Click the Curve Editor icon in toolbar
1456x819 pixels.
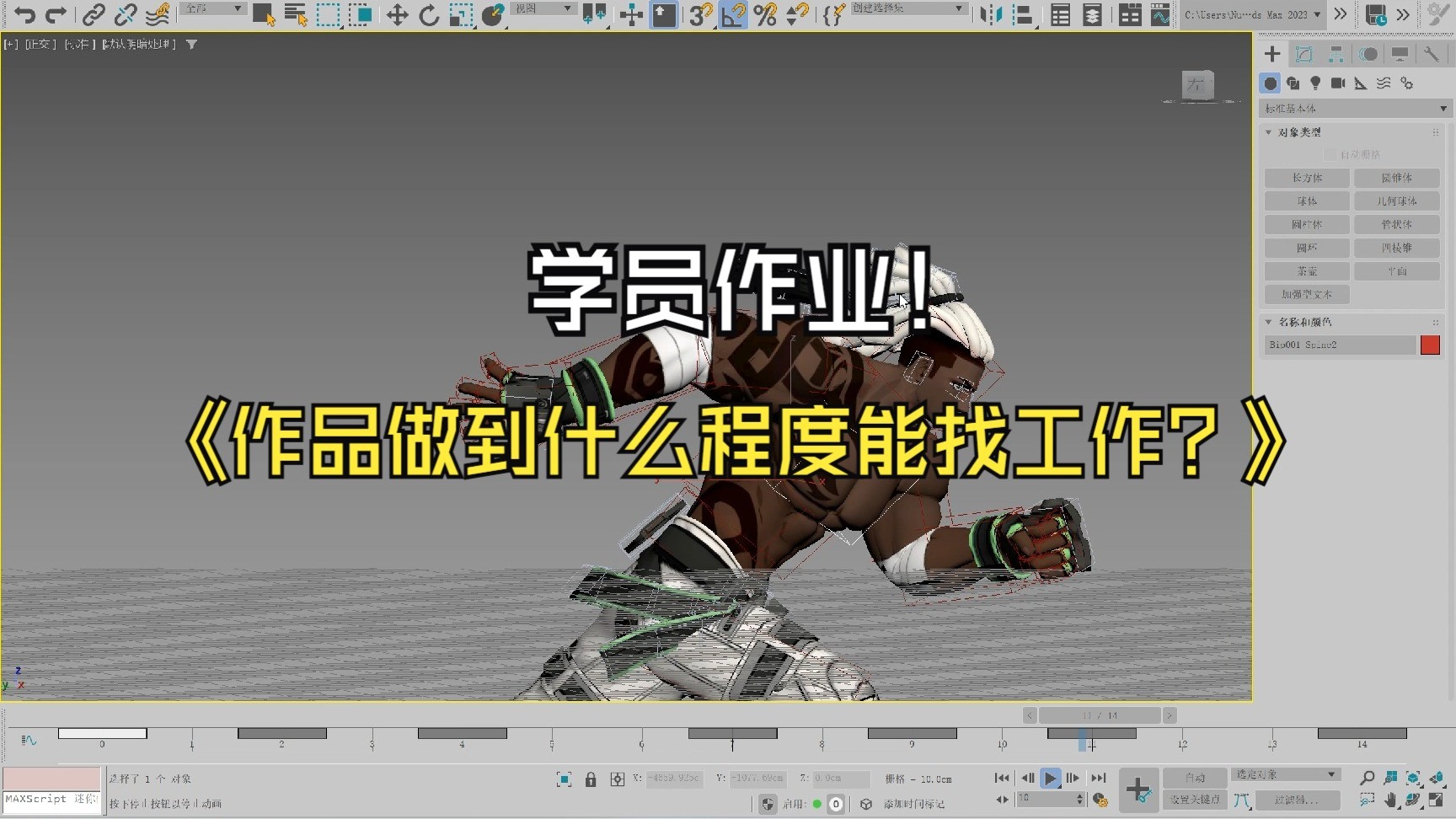pyautogui.click(x=1161, y=14)
